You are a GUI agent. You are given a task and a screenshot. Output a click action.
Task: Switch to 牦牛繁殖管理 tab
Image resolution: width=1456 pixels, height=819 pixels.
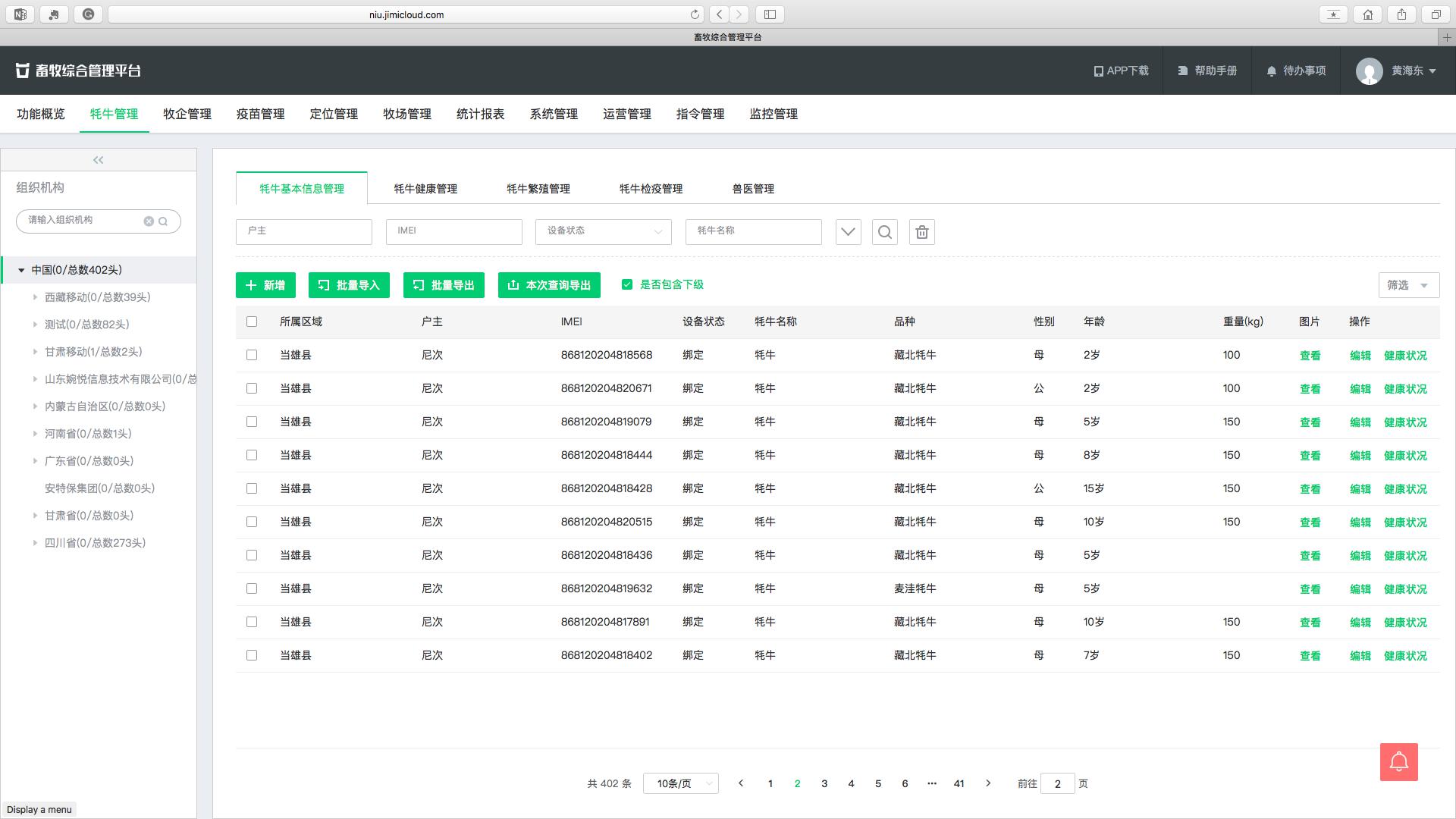(538, 189)
